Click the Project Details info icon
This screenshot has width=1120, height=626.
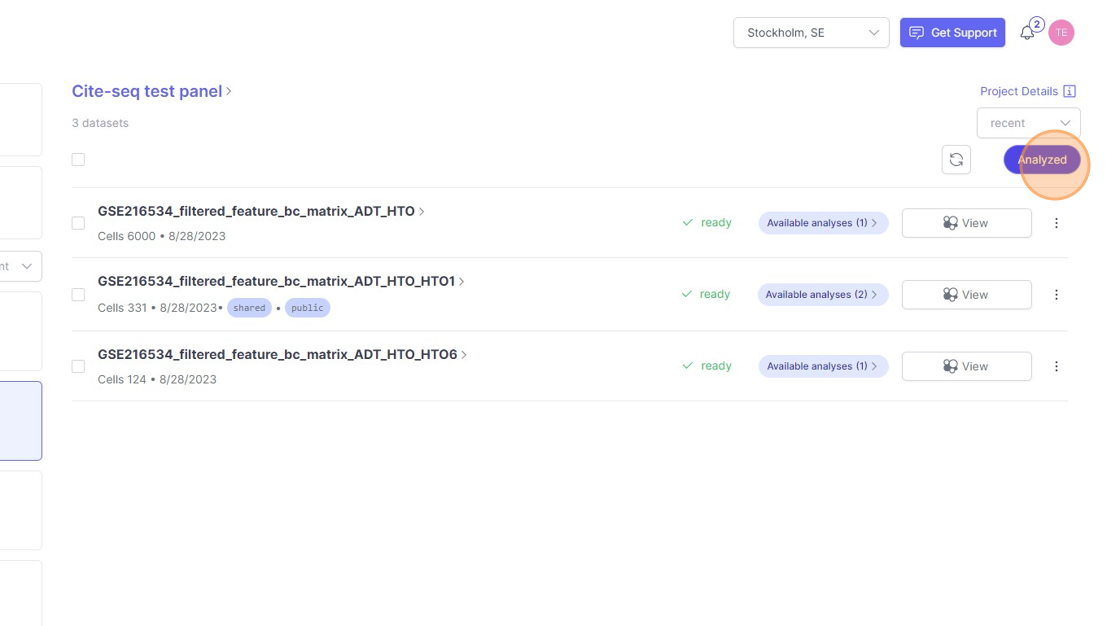coord(1069,91)
